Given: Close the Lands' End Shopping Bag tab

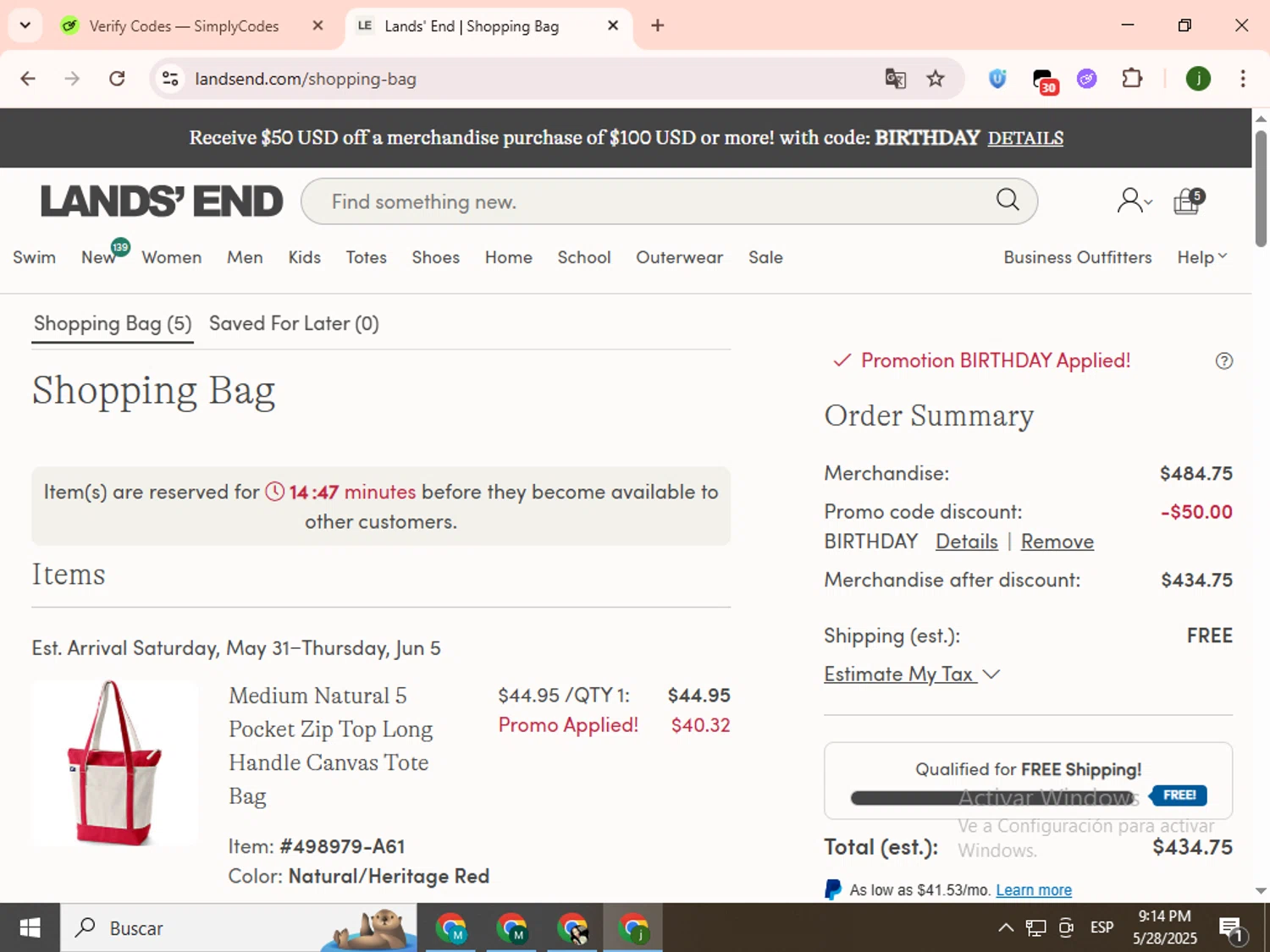Looking at the screenshot, I should [613, 25].
